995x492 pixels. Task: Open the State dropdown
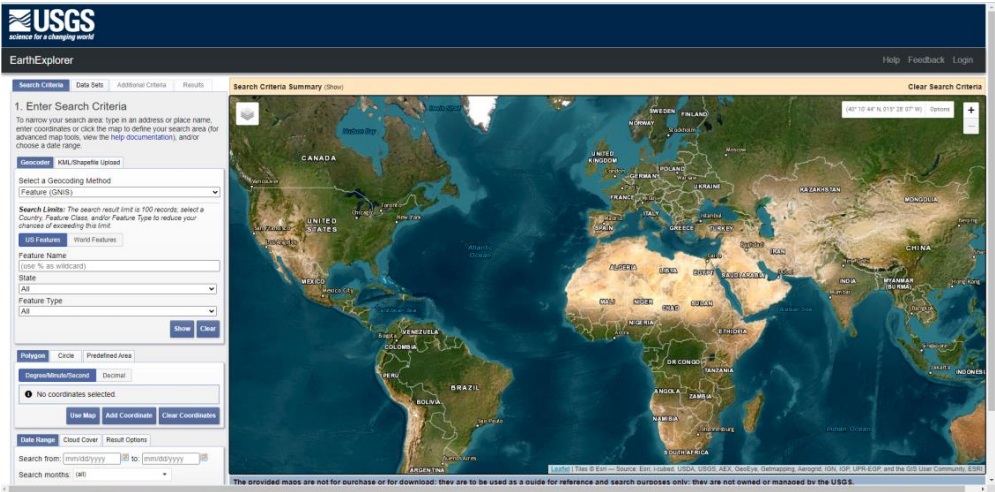pyautogui.click(x=117, y=289)
